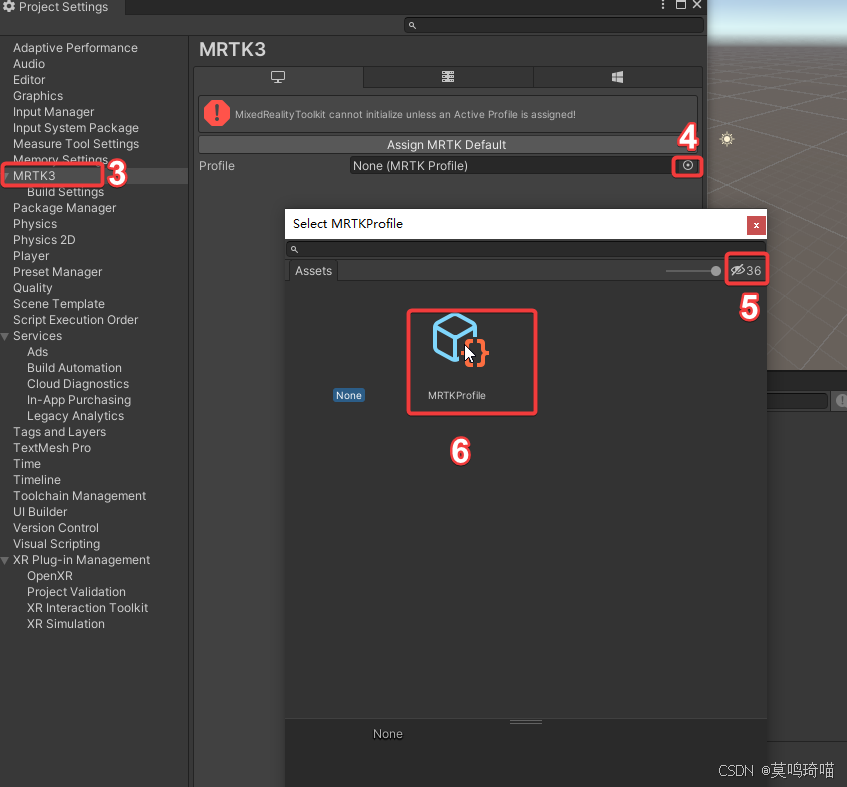Open Adaptive Performance settings
The height and width of the screenshot is (787, 847).
pos(75,48)
